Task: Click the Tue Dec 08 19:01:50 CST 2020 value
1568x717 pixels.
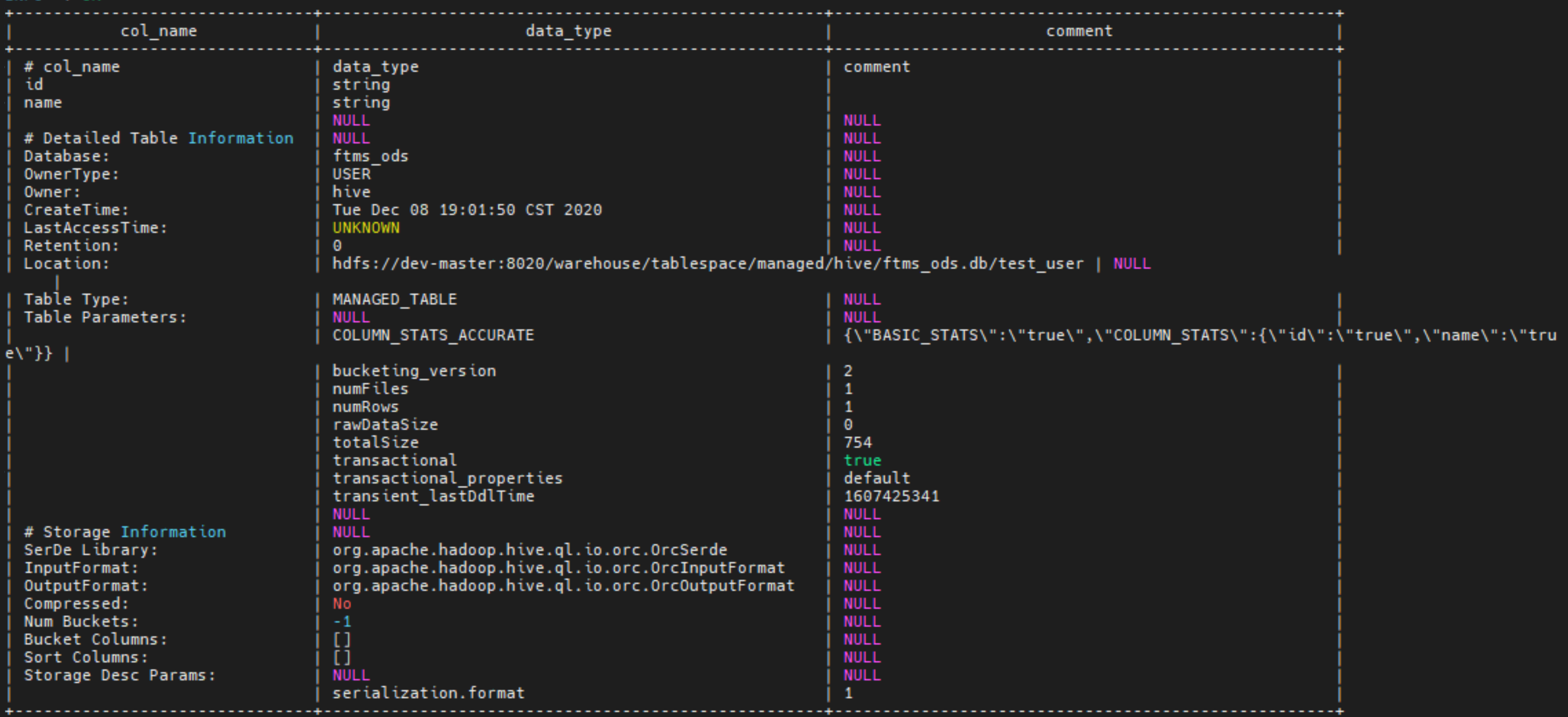Action: [467, 210]
